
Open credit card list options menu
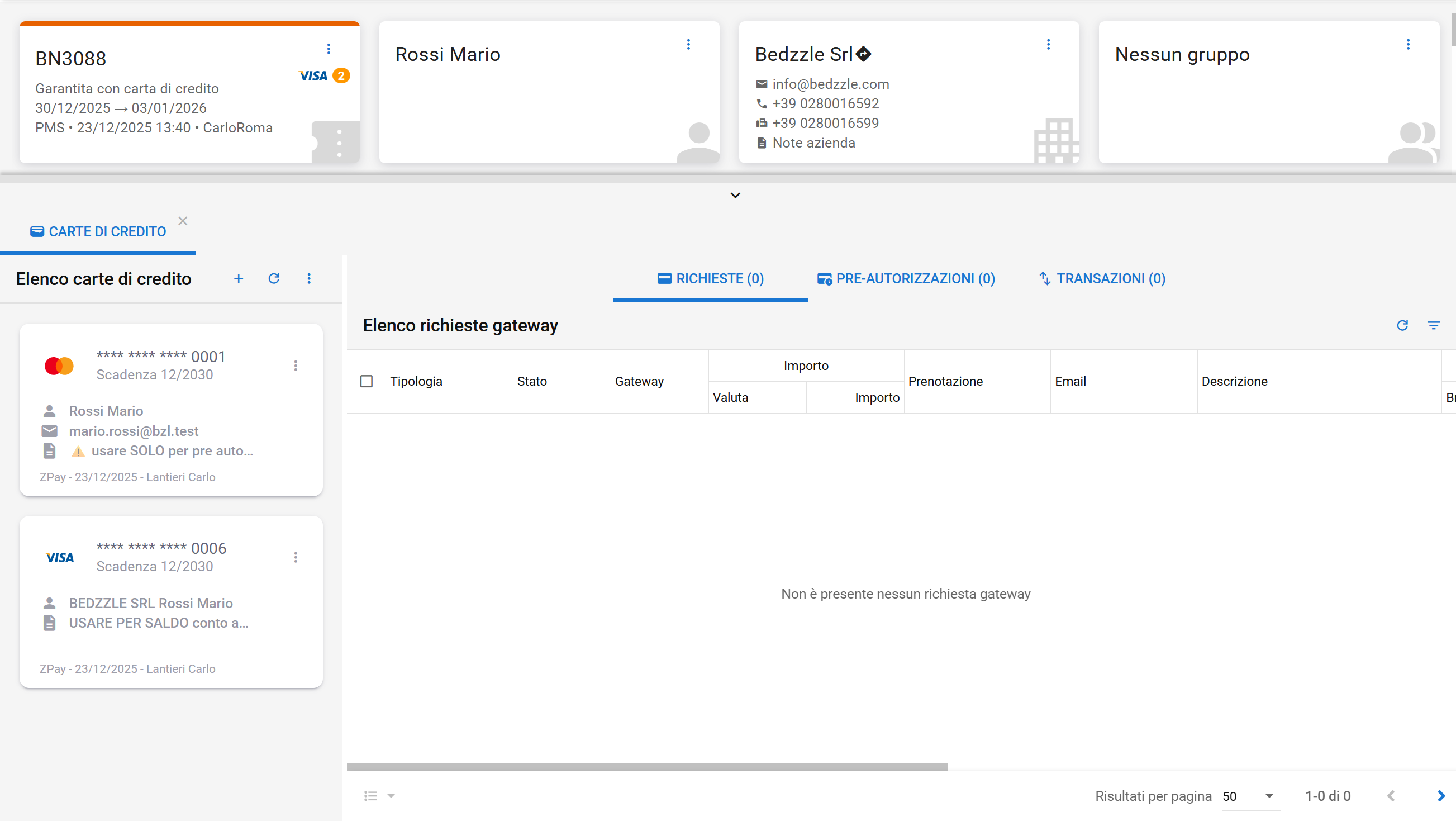308,278
